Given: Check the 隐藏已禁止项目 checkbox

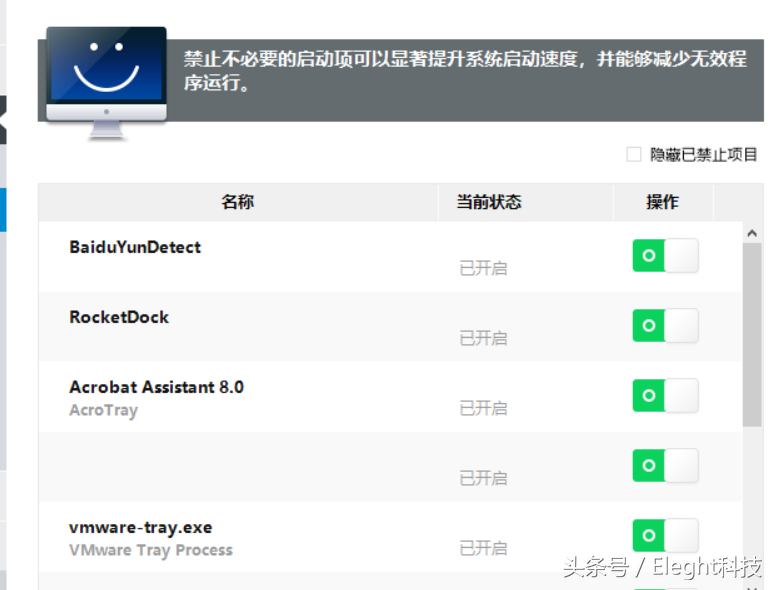Looking at the screenshot, I should pyautogui.click(x=634, y=154).
